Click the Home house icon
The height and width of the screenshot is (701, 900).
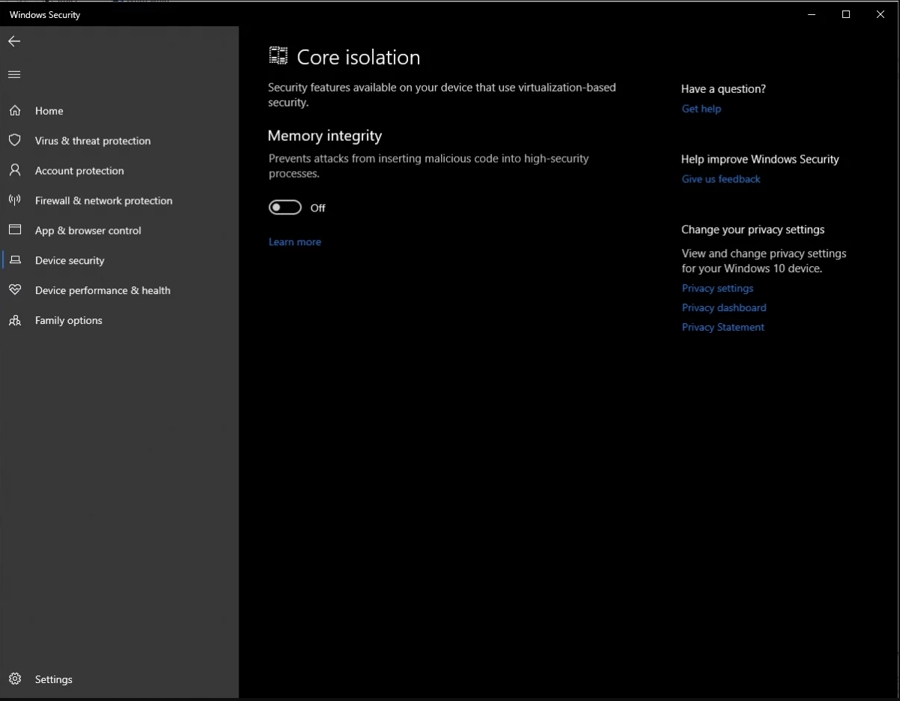pos(15,111)
